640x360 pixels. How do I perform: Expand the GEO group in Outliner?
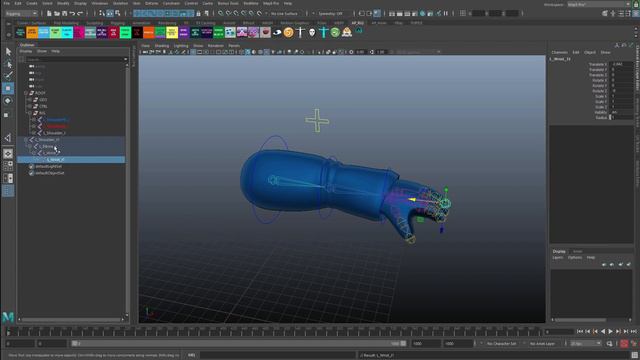[x=29, y=100]
